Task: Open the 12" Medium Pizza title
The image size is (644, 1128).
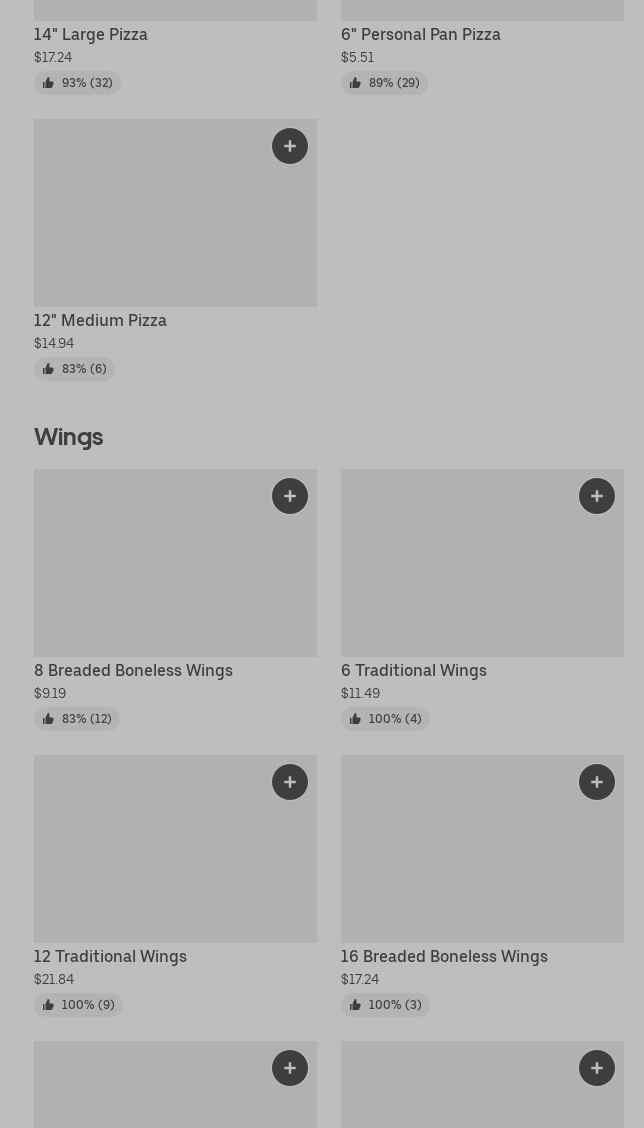Action: click(x=100, y=320)
